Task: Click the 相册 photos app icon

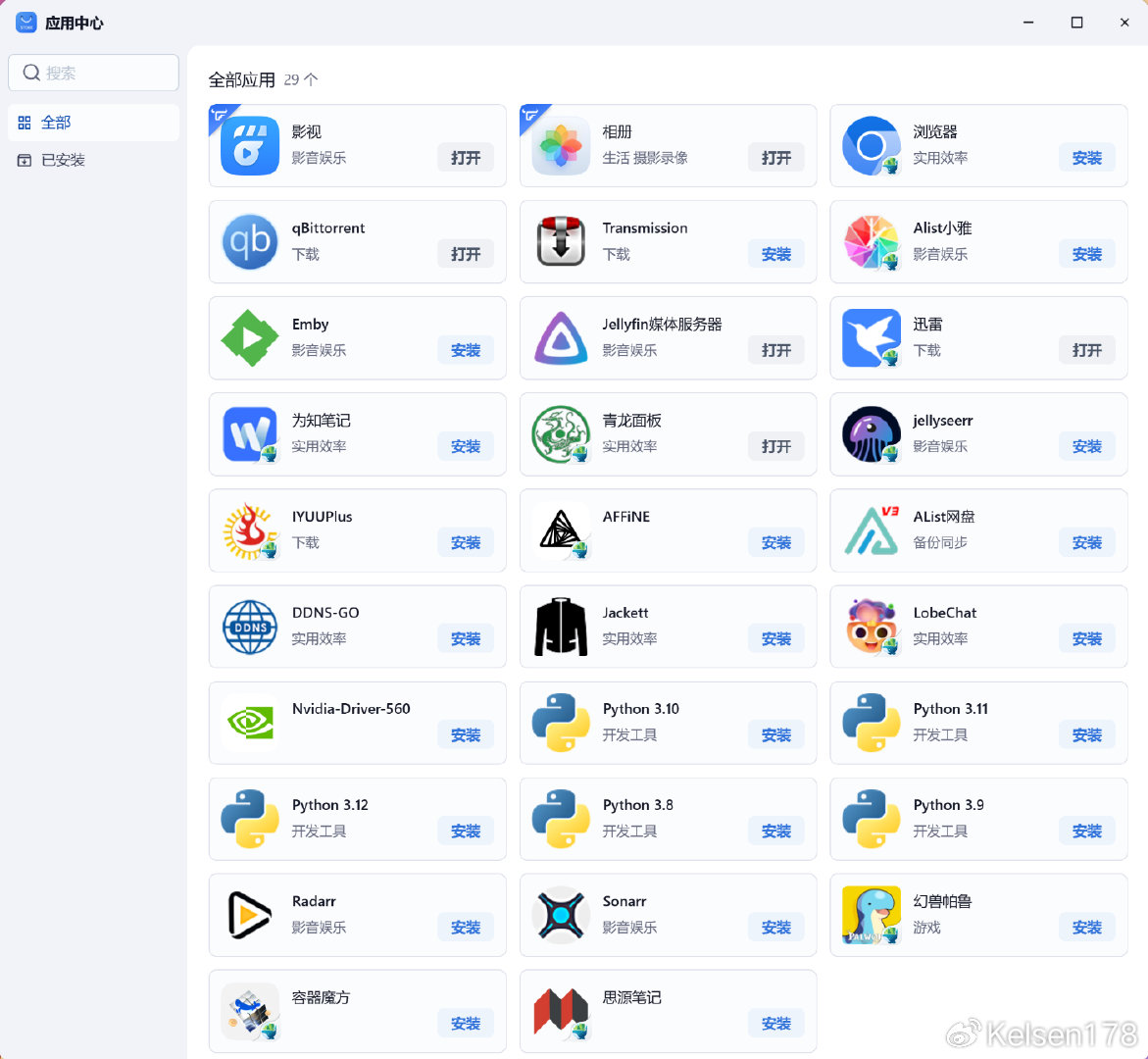Action: (x=561, y=146)
